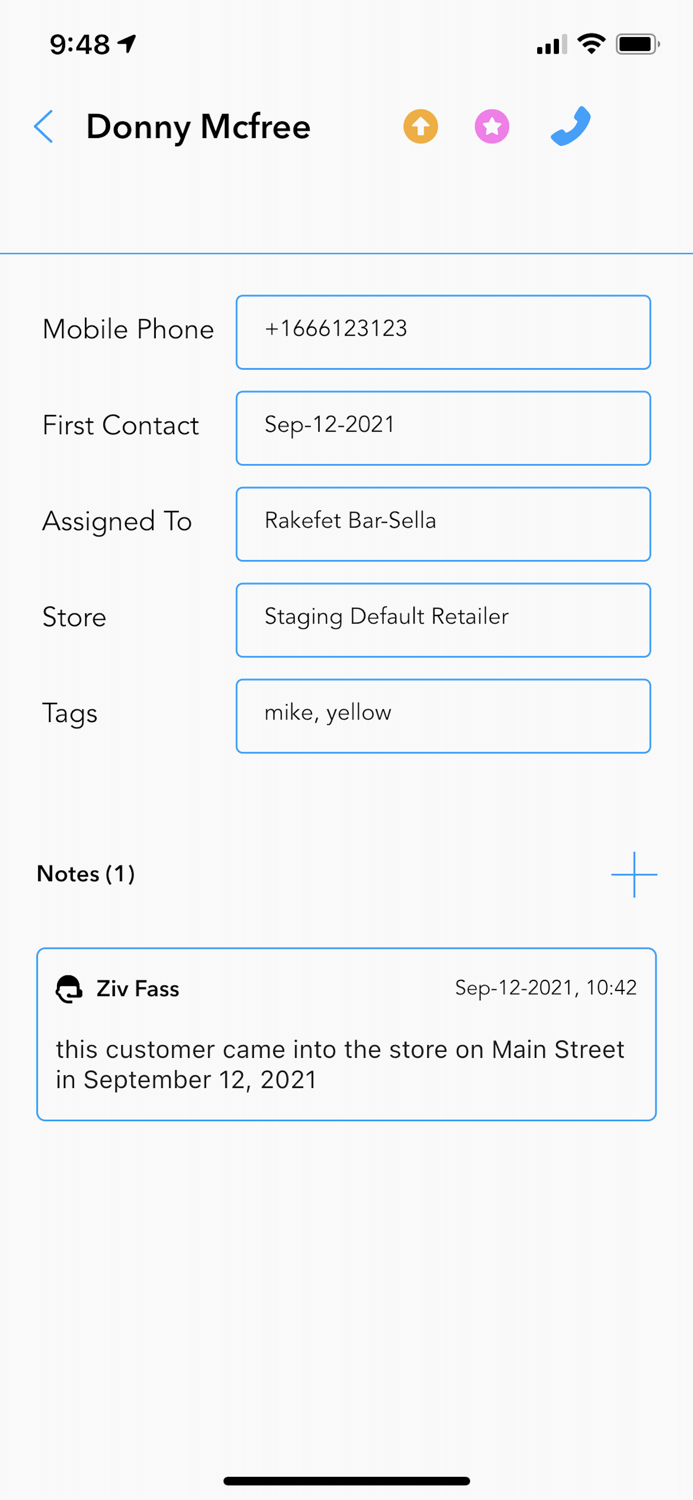Viewport: 693px width, 1500px height.
Task: Open the Ziv Fass note card
Action: (x=346, y=1034)
